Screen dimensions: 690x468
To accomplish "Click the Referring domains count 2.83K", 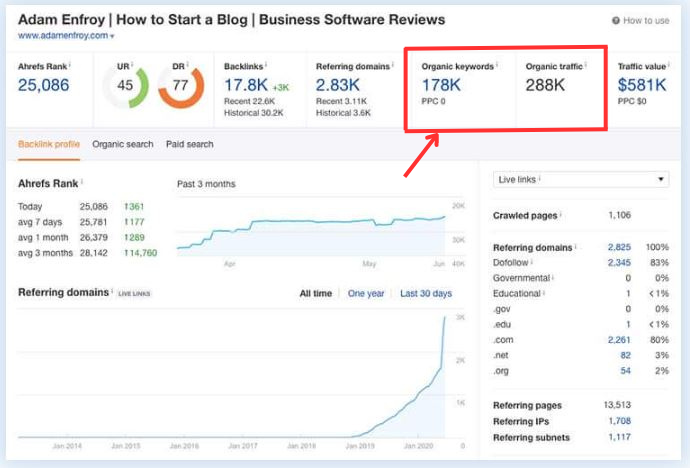I will (338, 85).
